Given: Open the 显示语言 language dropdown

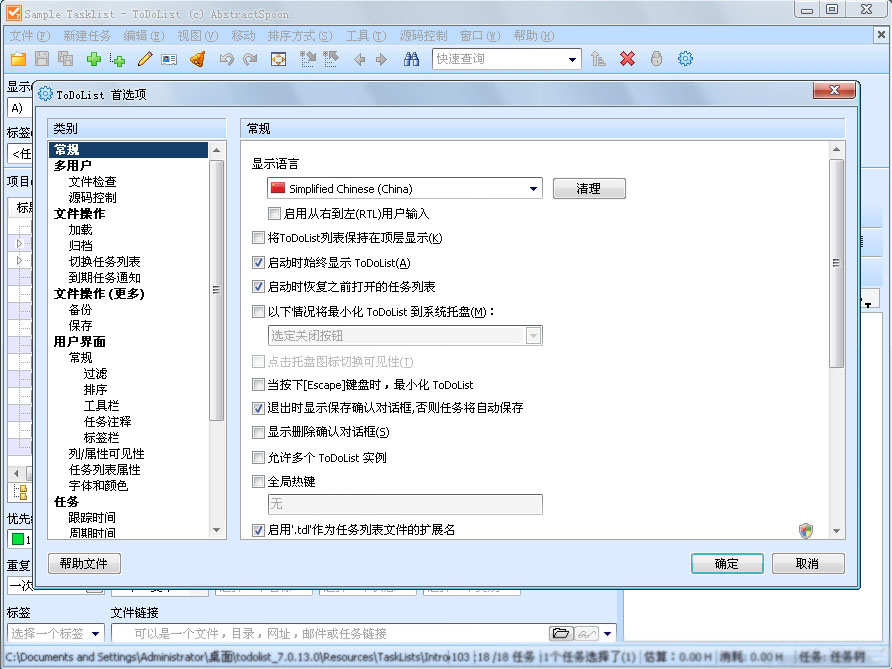Looking at the screenshot, I should [531, 188].
